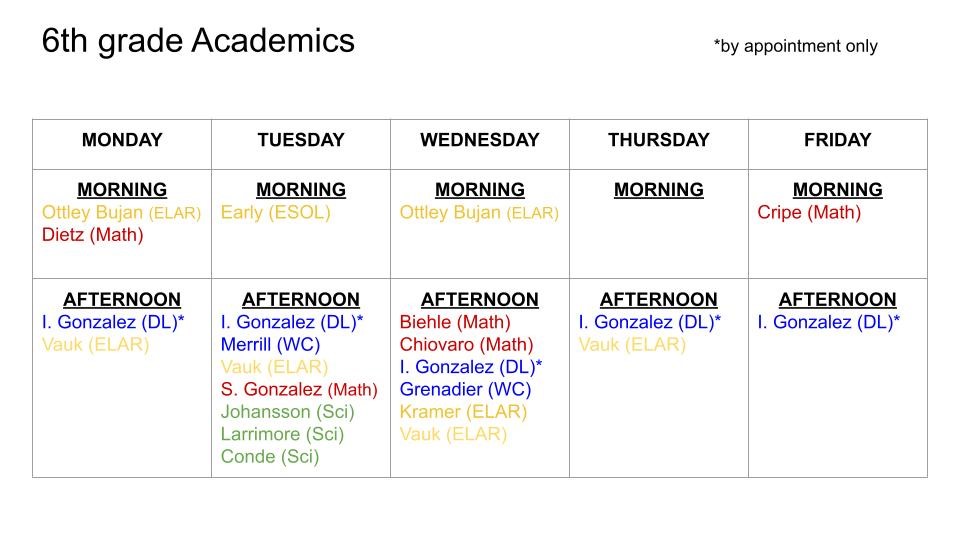The width and height of the screenshot is (960, 540).
Task: Select Ottley Bujan (ELAR) under Wednesday morning
Action: (479, 213)
